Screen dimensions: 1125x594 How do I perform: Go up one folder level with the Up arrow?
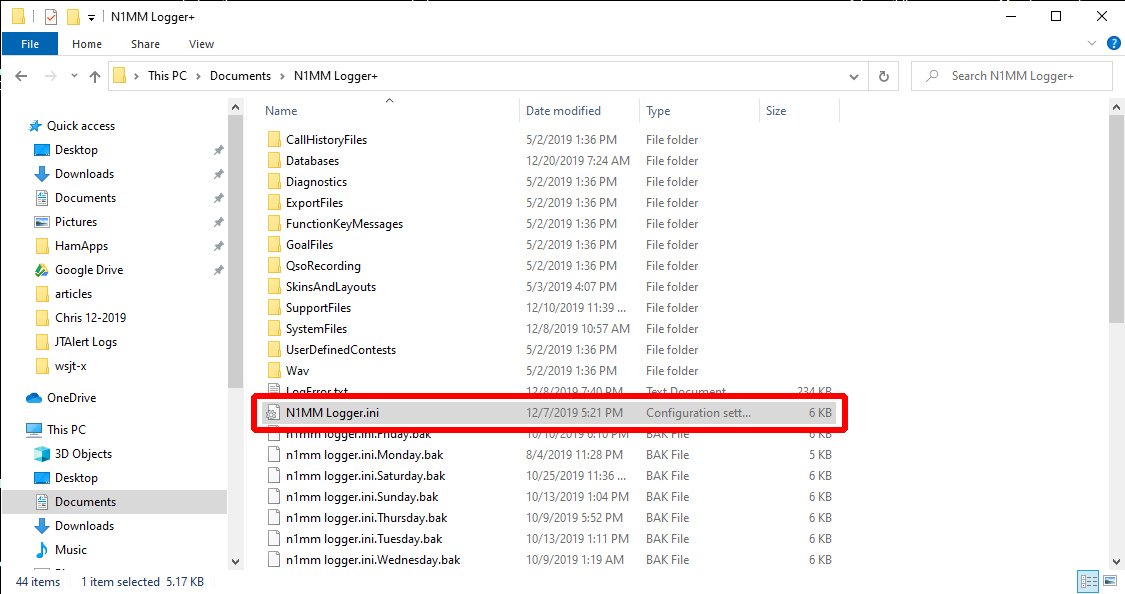coord(95,76)
